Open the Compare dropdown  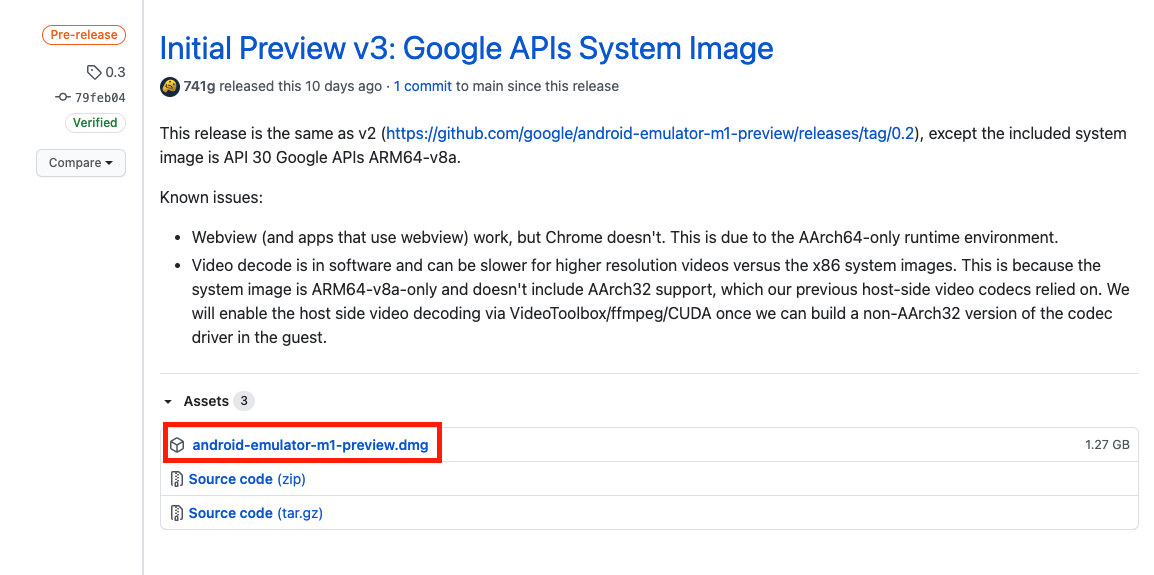click(x=81, y=163)
